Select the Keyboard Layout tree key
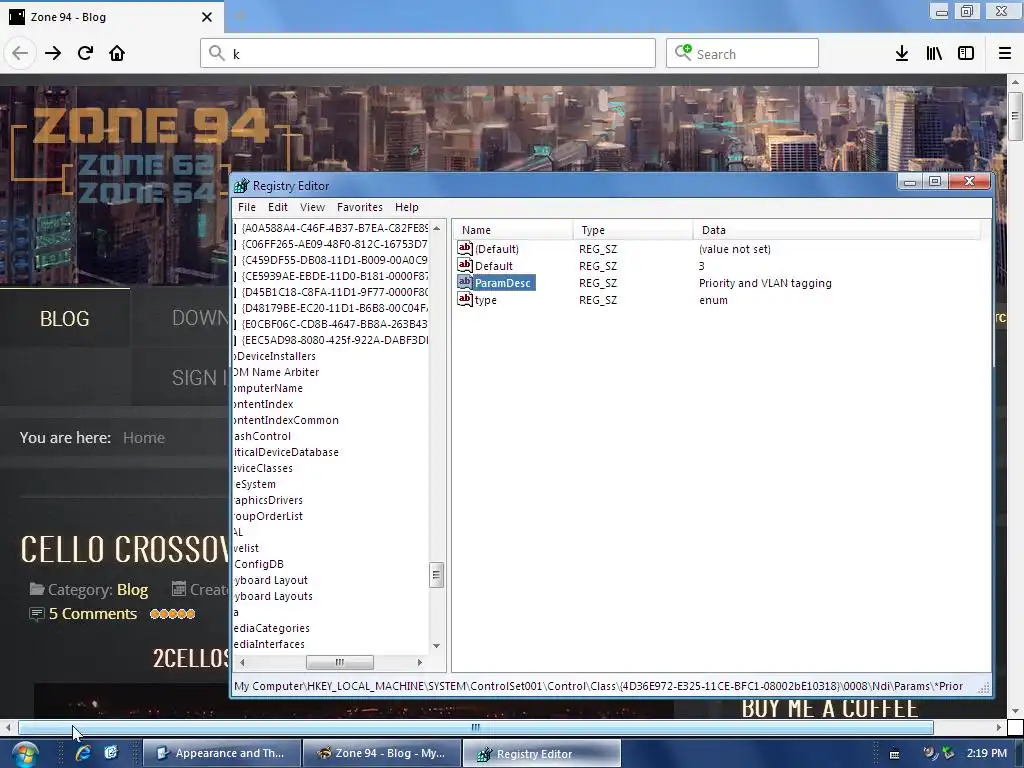The width and height of the screenshot is (1024, 768). pyautogui.click(x=272, y=580)
